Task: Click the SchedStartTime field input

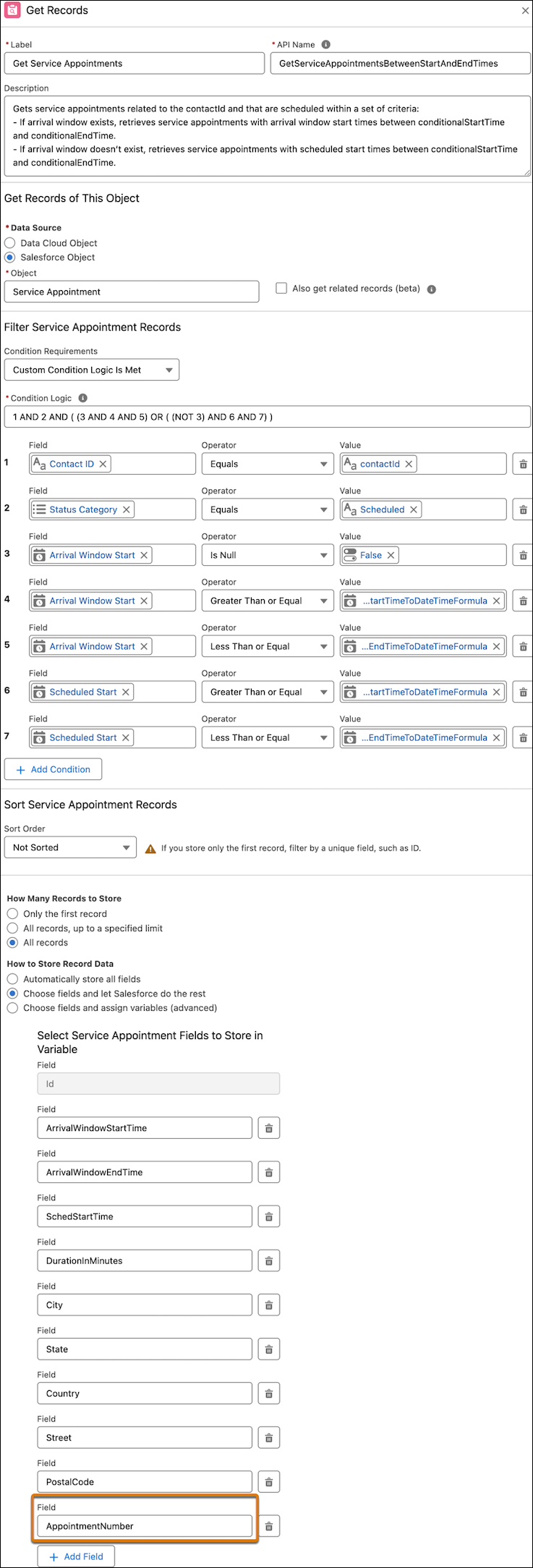Action: (145, 1216)
